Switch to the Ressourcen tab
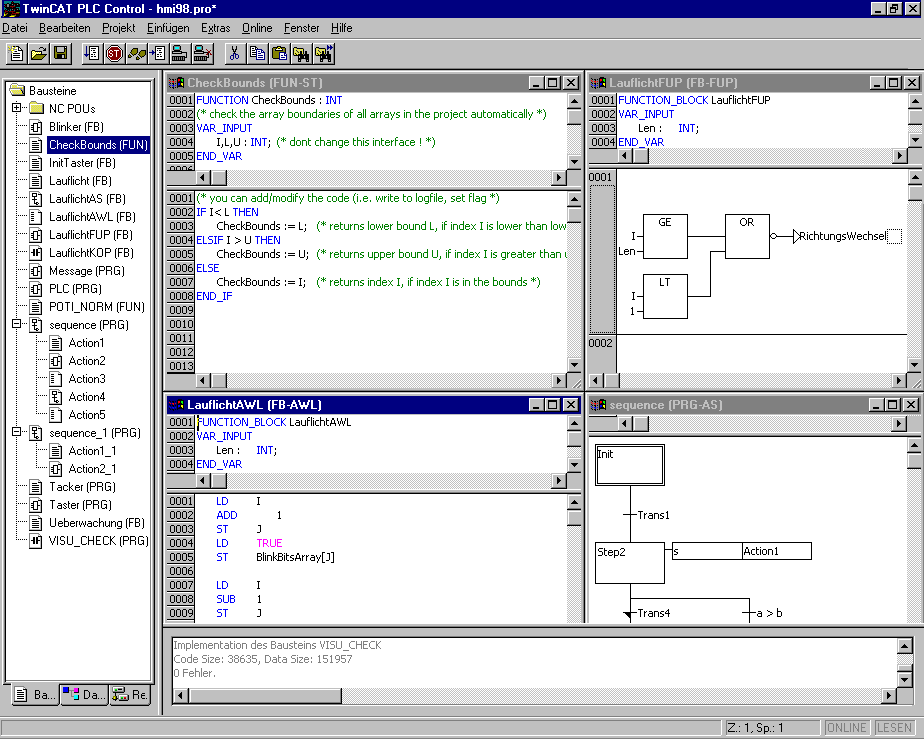Image resolution: width=924 pixels, height=739 pixels. point(130,694)
